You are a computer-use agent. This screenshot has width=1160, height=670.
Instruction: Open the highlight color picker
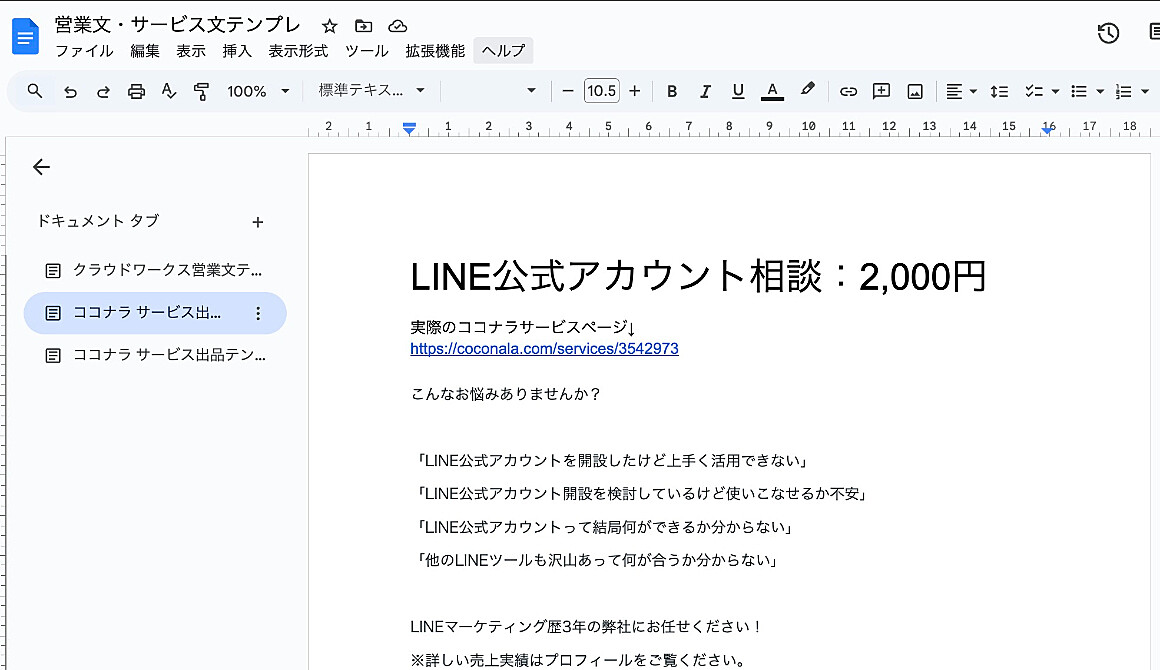click(807, 90)
